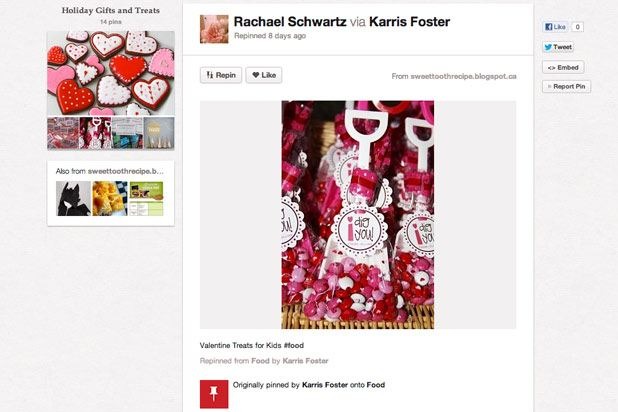Click the Repin button

pos(221,75)
